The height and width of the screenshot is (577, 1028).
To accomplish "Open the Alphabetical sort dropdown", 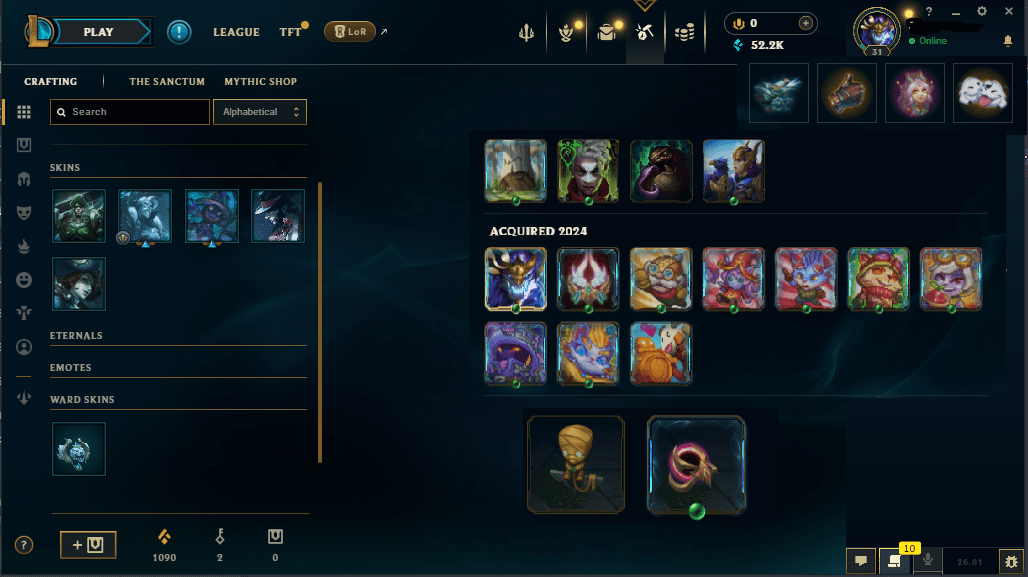I will pos(260,112).
